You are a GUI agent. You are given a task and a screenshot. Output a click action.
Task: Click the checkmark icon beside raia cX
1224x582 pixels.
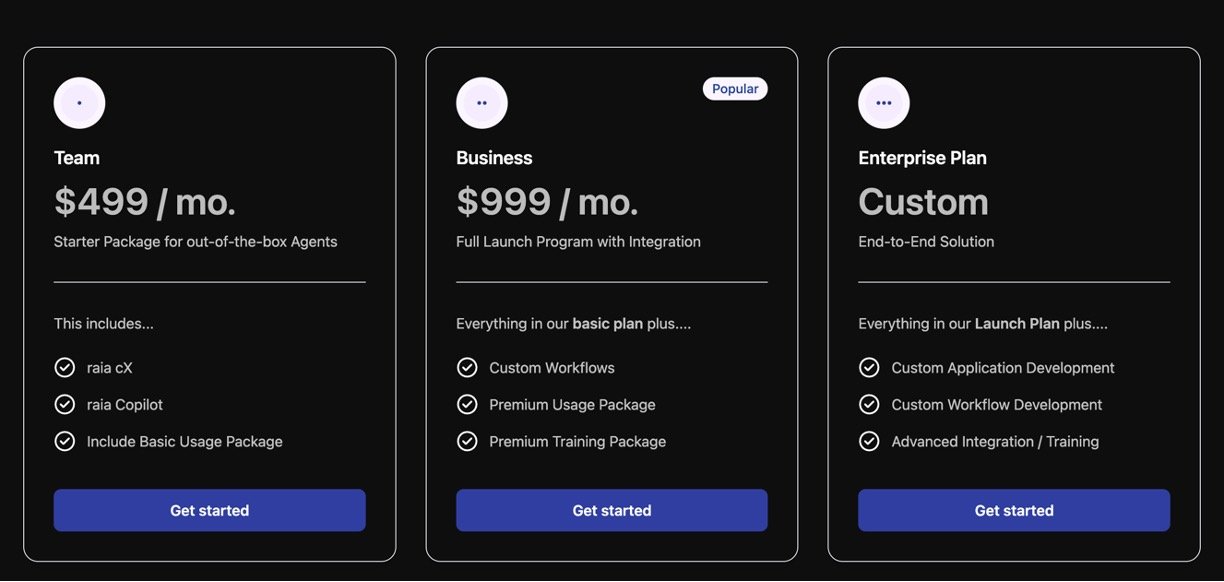click(65, 368)
